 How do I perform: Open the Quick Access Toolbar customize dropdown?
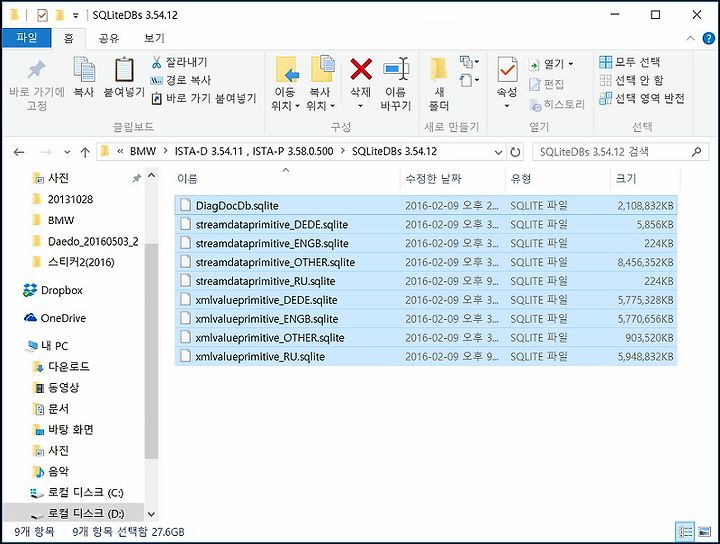tap(76, 16)
